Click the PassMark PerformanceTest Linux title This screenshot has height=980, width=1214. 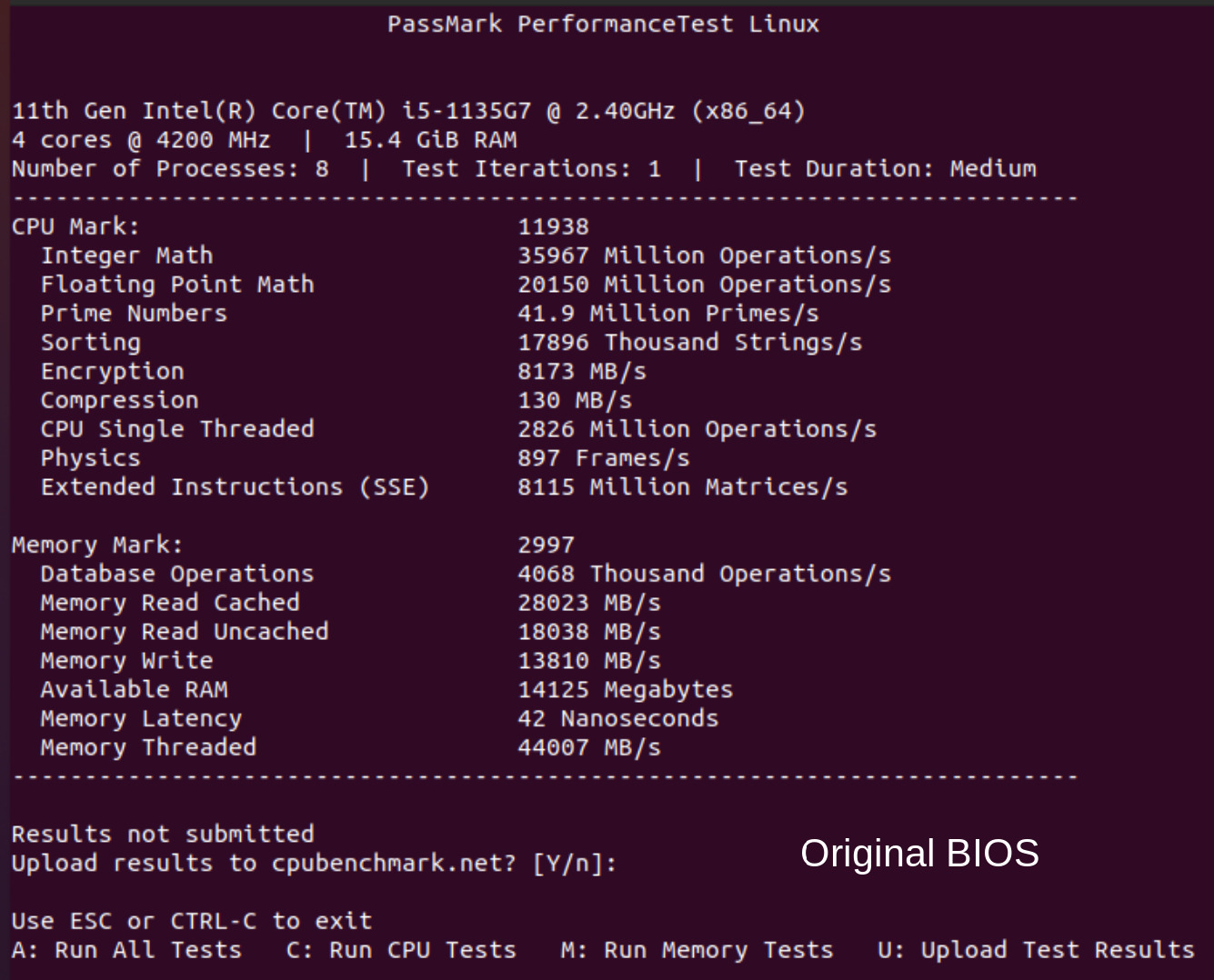(x=603, y=25)
